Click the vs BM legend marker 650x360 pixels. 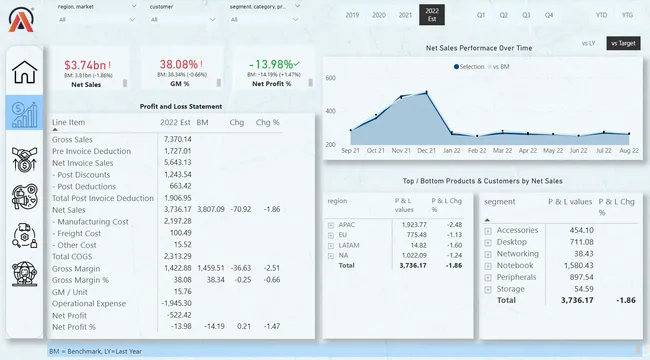(490, 67)
